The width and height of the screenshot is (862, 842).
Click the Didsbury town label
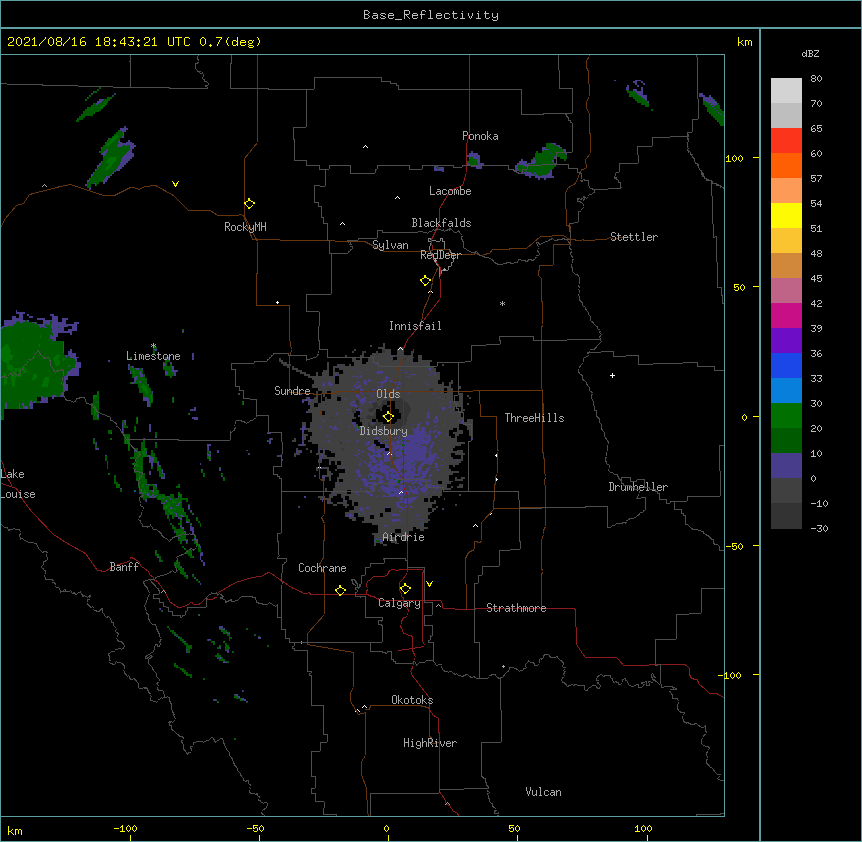(383, 431)
